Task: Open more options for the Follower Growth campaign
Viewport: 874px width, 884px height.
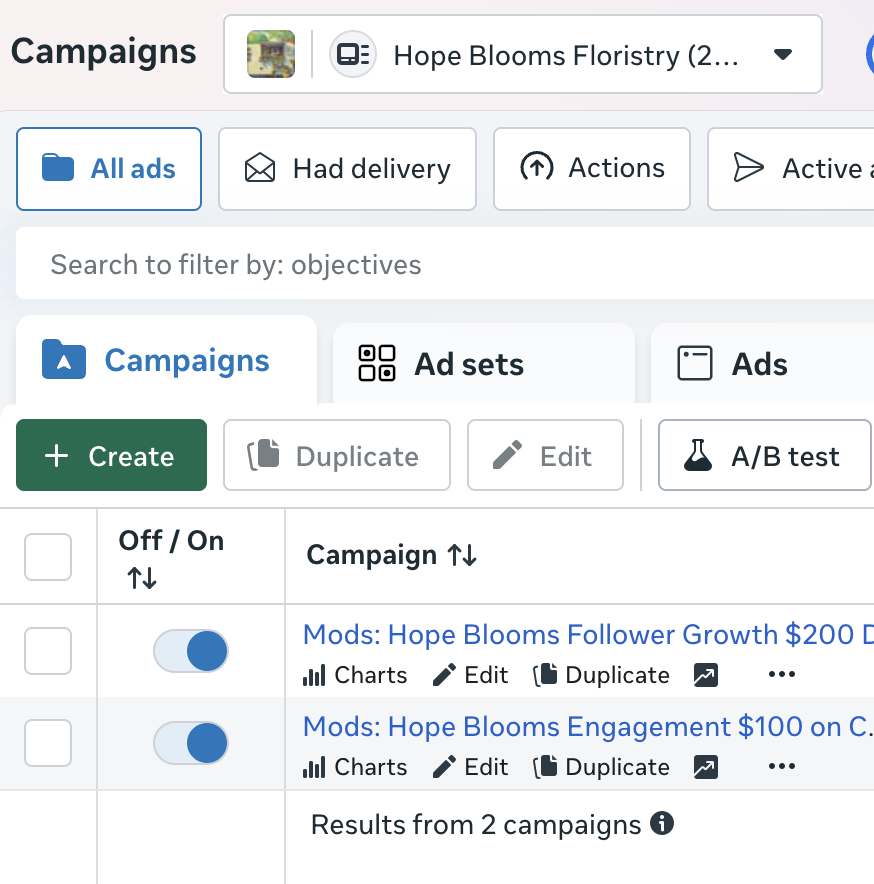Action: (782, 674)
